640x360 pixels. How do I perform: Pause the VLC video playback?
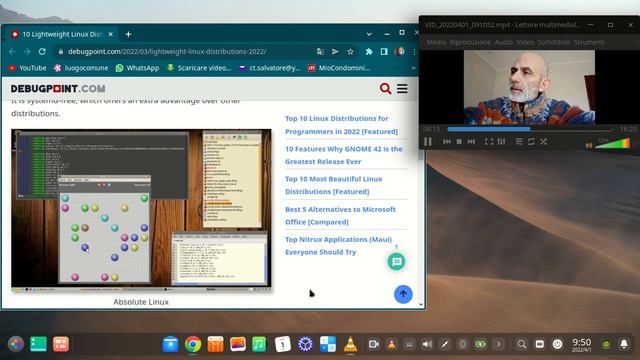click(428, 142)
